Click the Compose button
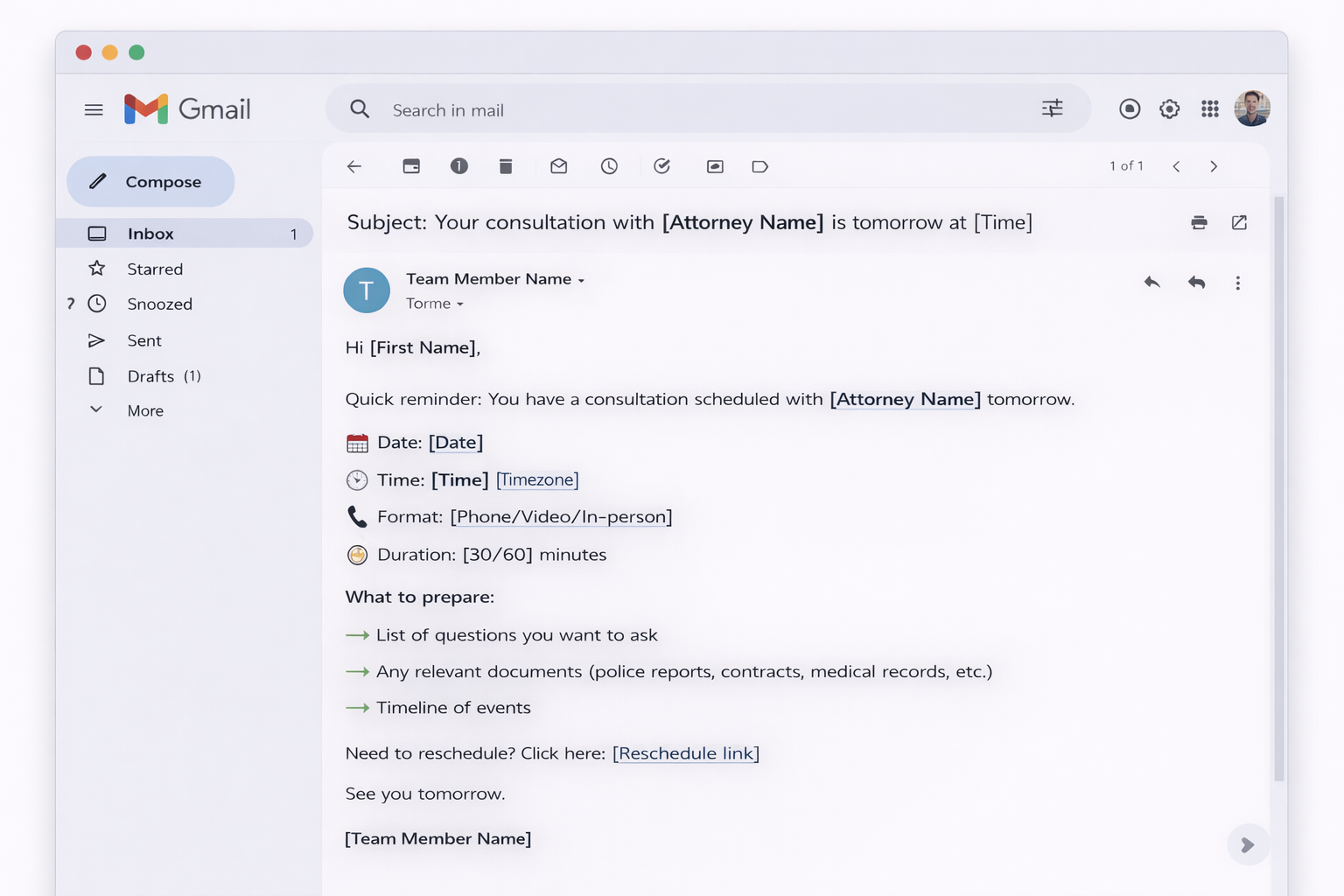The width and height of the screenshot is (1344, 896). point(150,182)
